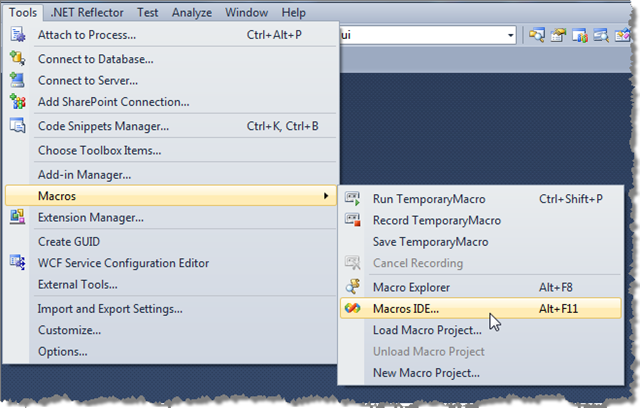Click the first toolbar search window icon
This screenshot has height=408, width=640.
coord(537,35)
